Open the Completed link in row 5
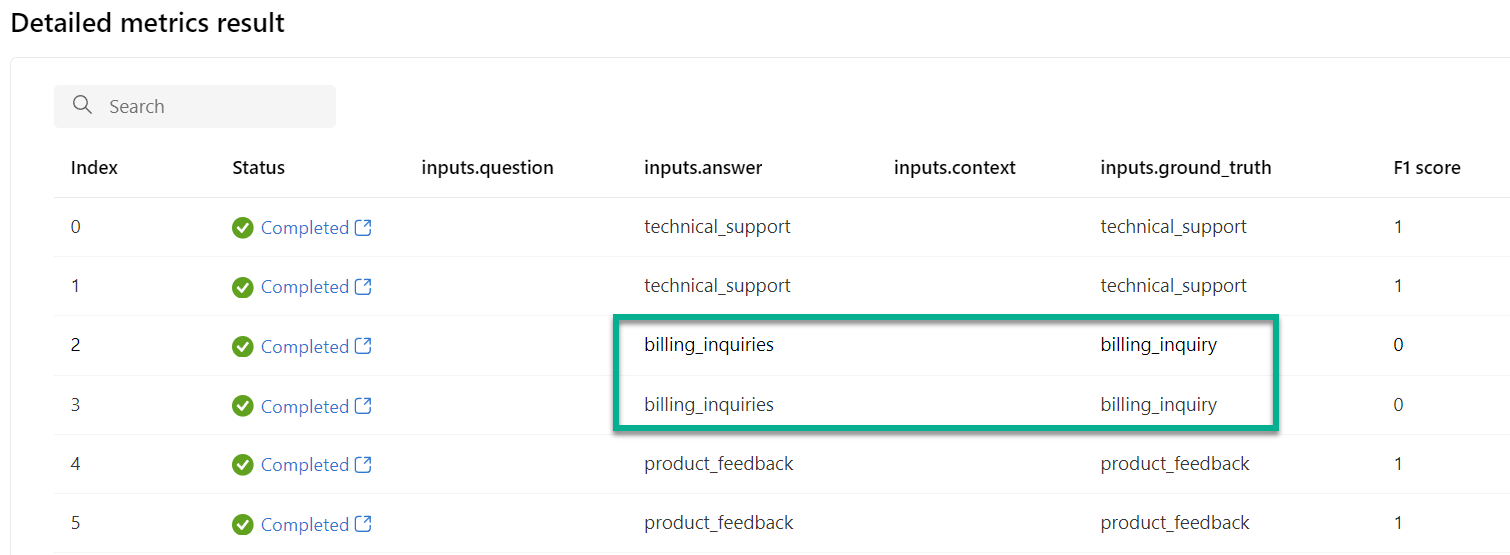Screen dimensions: 1510x555 pos(305,524)
